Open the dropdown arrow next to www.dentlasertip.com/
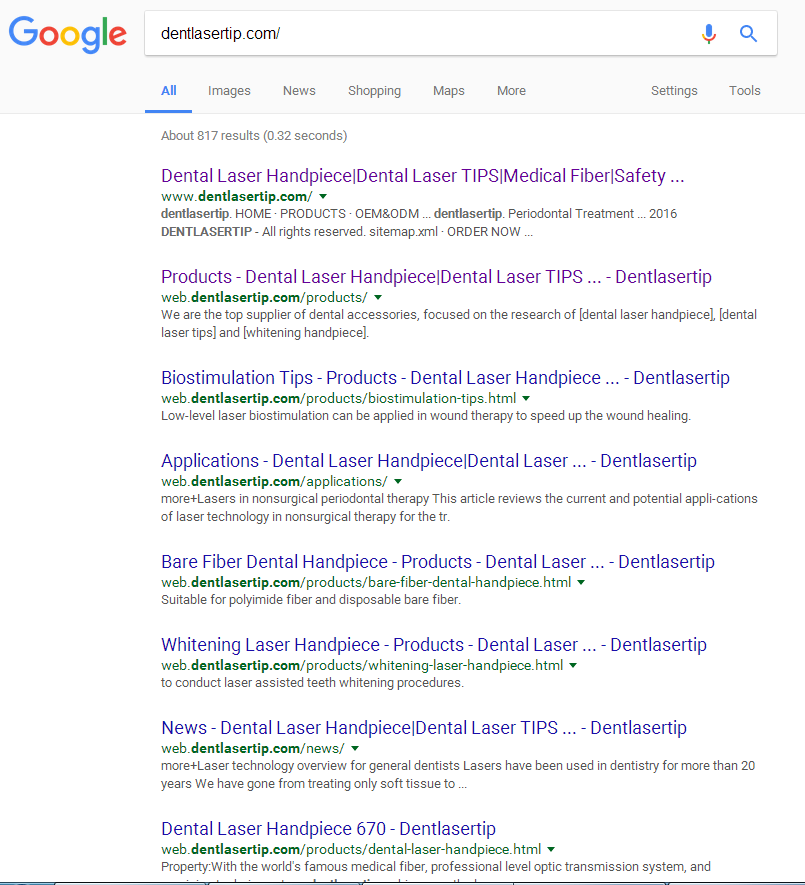Image resolution: width=805 pixels, height=885 pixels. [x=323, y=196]
